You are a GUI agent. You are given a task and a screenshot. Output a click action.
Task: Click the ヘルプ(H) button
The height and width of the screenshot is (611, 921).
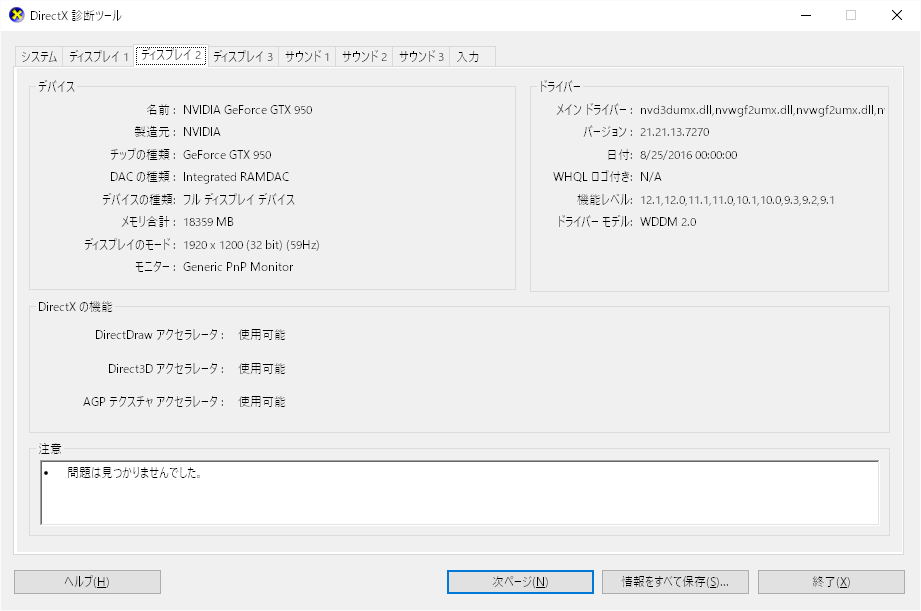tap(88, 582)
